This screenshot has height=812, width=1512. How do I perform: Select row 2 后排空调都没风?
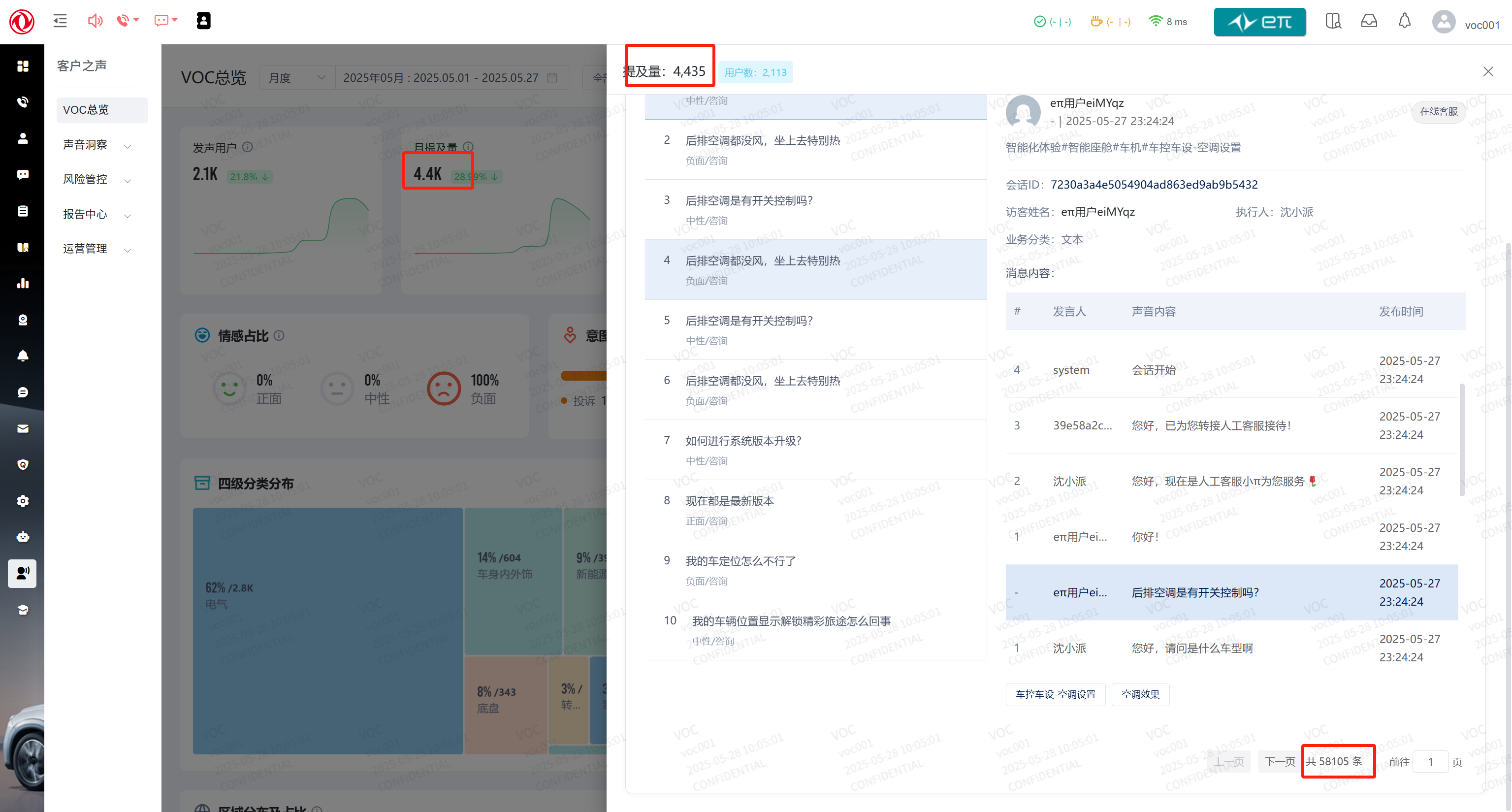tap(815, 150)
